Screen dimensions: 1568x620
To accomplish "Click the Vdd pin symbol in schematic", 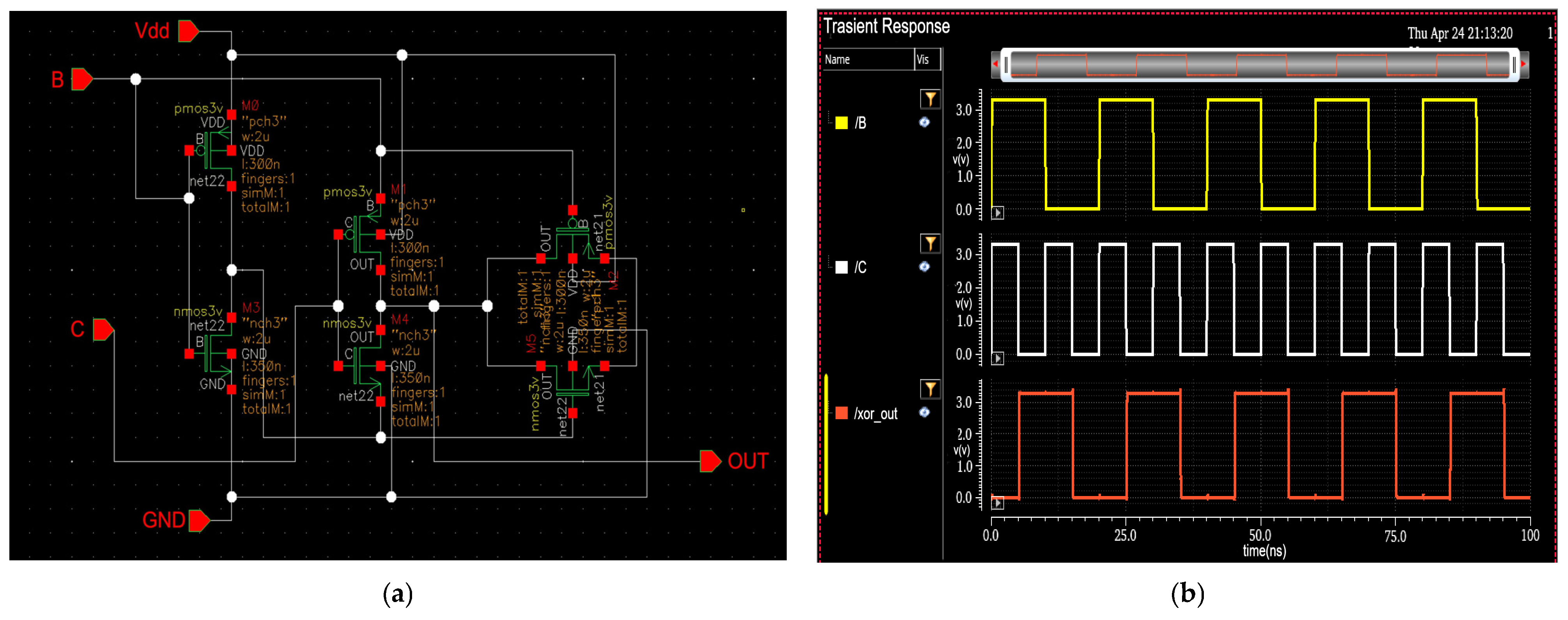I will pyautogui.click(x=188, y=30).
